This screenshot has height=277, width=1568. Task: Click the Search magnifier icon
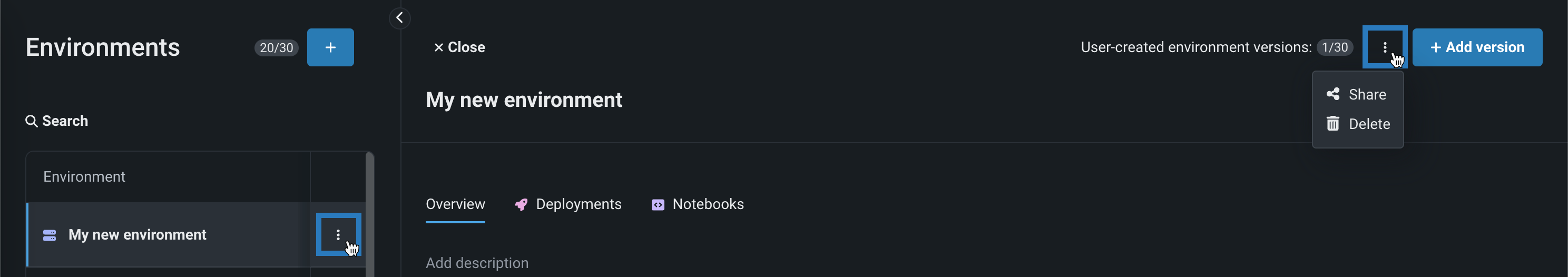pos(31,121)
